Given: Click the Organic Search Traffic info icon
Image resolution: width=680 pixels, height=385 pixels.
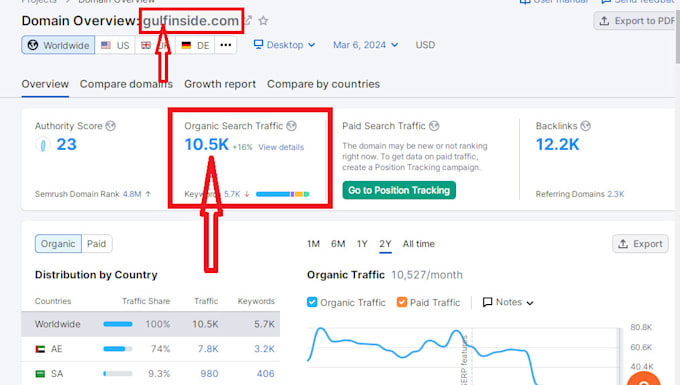Looking at the screenshot, I should point(291,126).
